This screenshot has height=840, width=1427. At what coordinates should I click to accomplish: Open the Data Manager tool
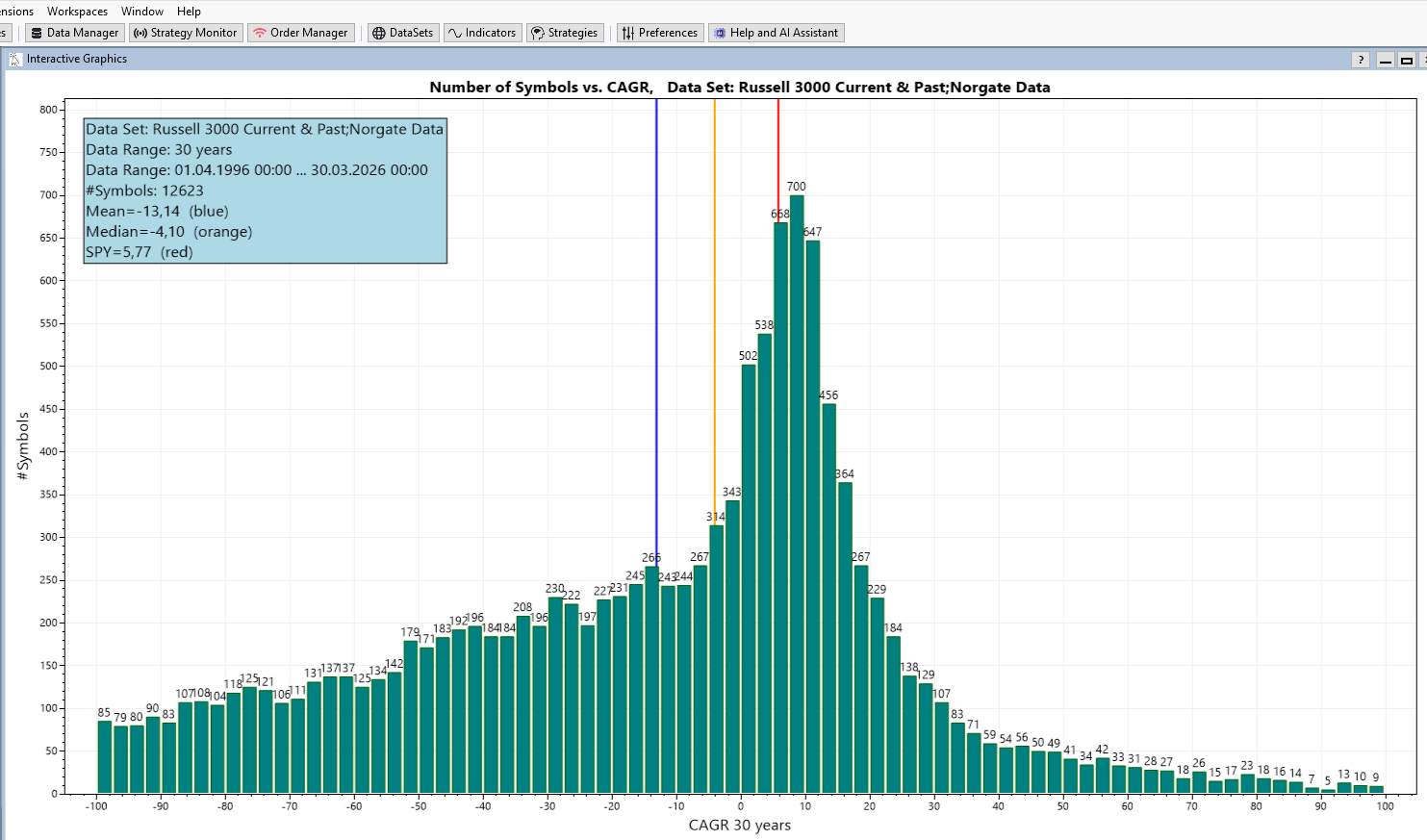(x=74, y=33)
